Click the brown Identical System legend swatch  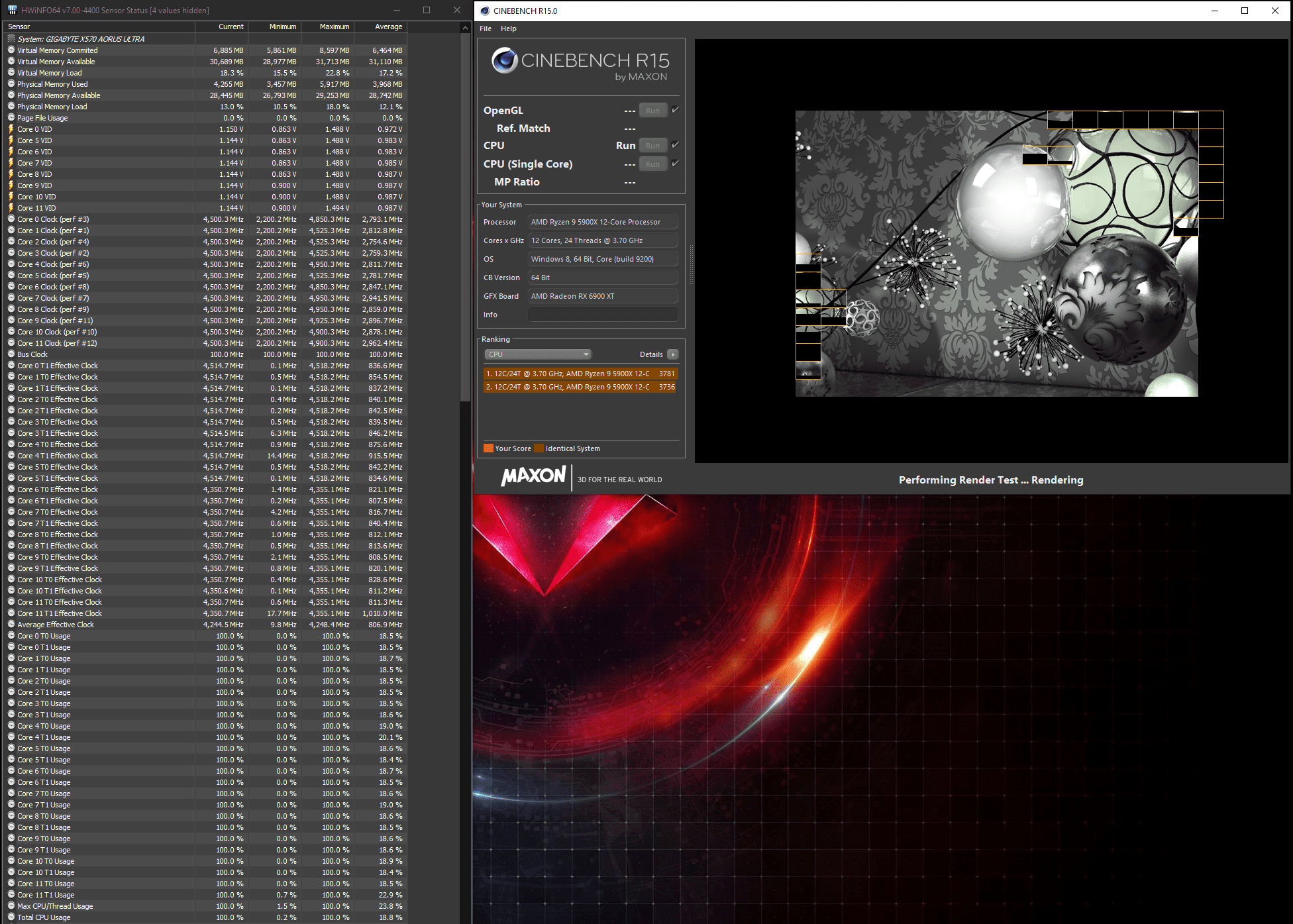(x=539, y=448)
